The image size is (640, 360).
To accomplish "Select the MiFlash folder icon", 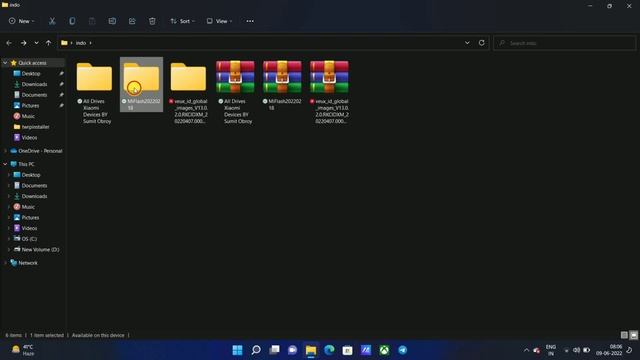I will [141, 77].
